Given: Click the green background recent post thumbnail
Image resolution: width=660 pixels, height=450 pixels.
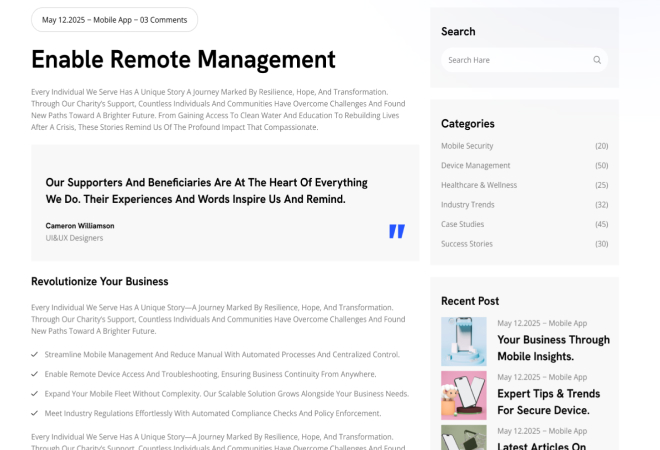Looking at the screenshot, I should click(x=463, y=437).
